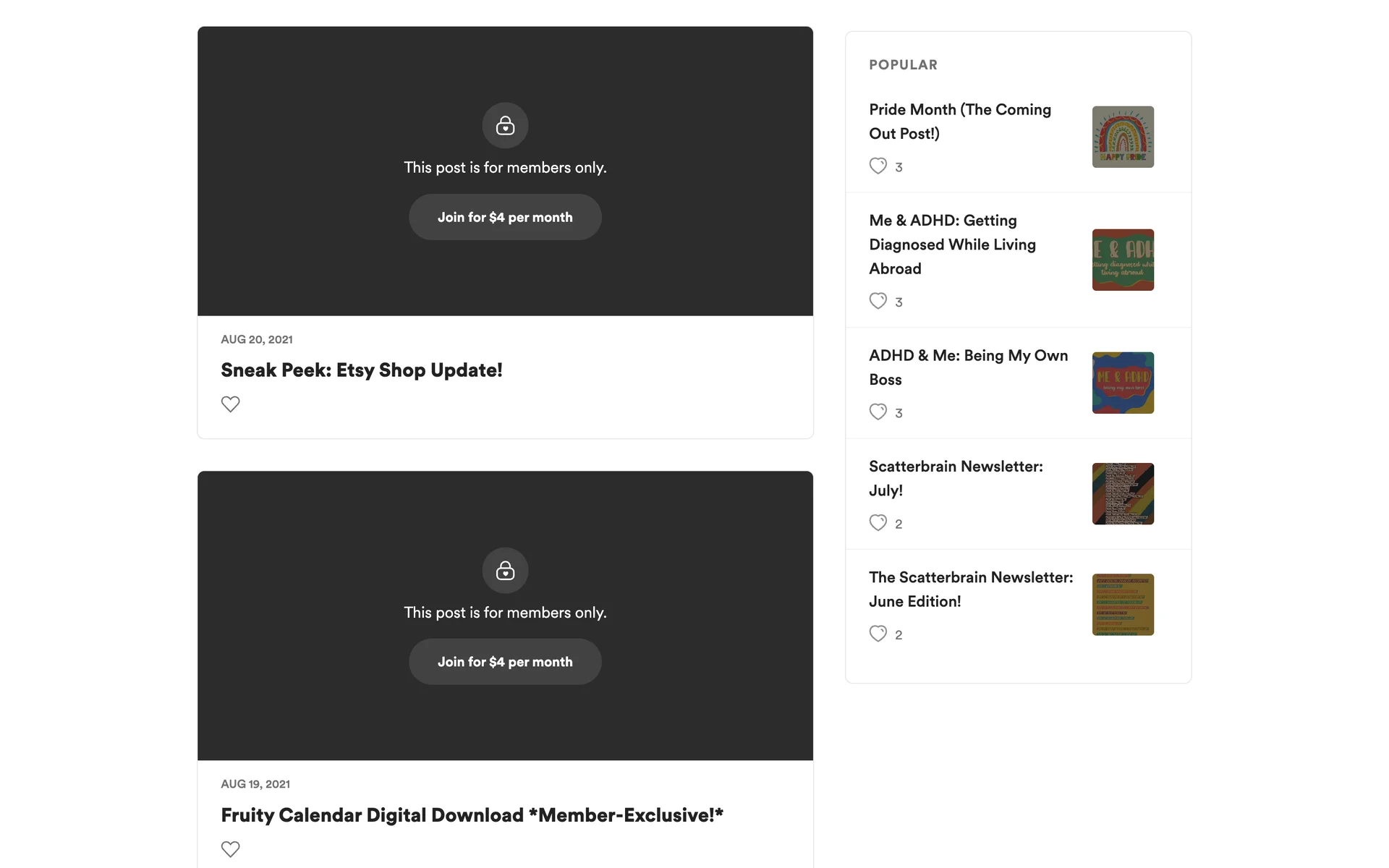
Task: Click the blue Me & ADHD boss thumbnail
Action: 1122,383
